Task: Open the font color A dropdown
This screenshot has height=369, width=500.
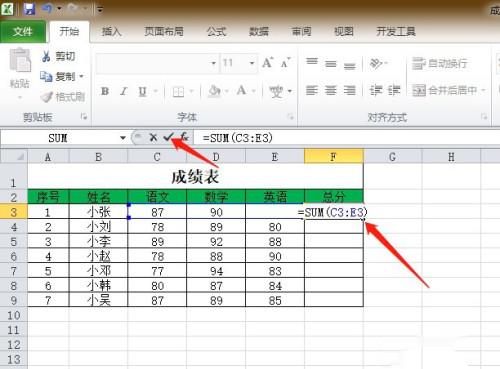Action: pos(253,91)
